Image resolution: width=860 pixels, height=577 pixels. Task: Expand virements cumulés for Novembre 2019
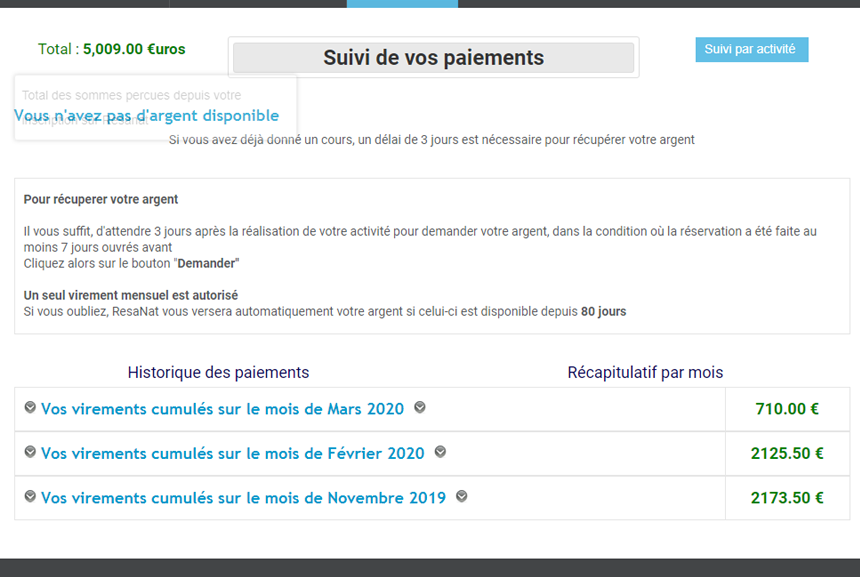(244, 497)
